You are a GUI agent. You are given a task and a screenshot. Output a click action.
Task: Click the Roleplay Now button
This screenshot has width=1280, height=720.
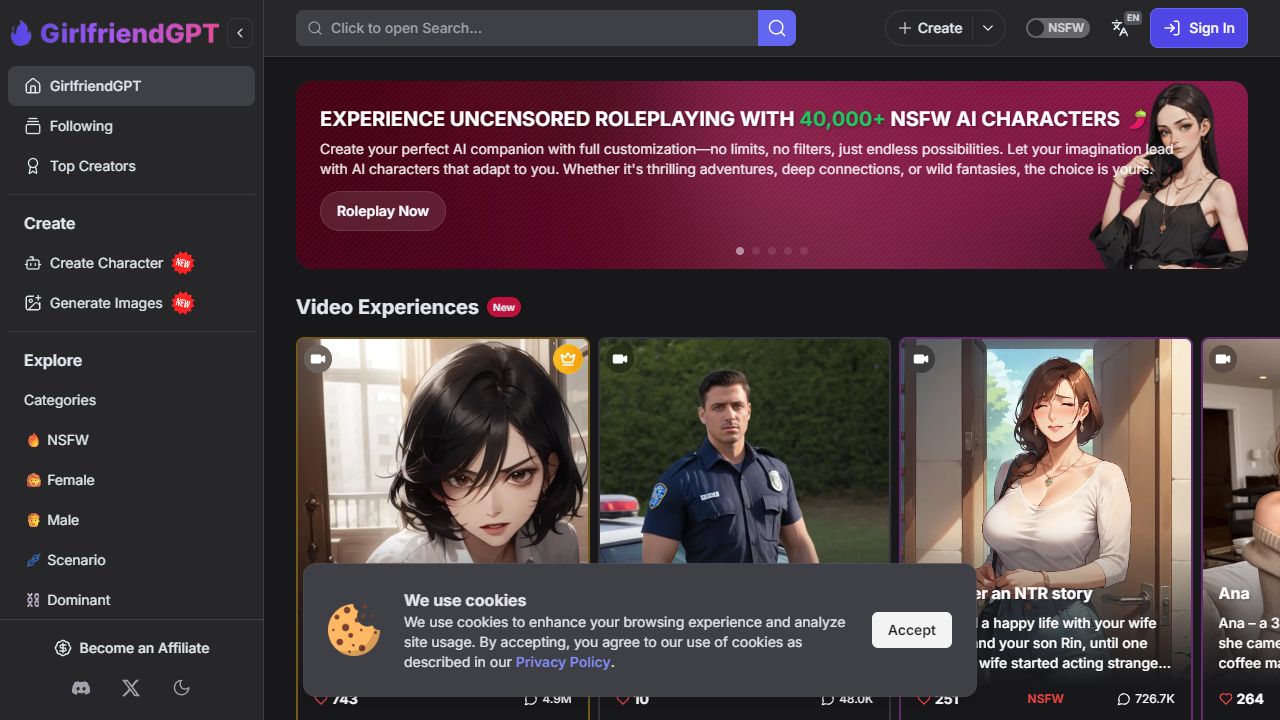(382, 211)
